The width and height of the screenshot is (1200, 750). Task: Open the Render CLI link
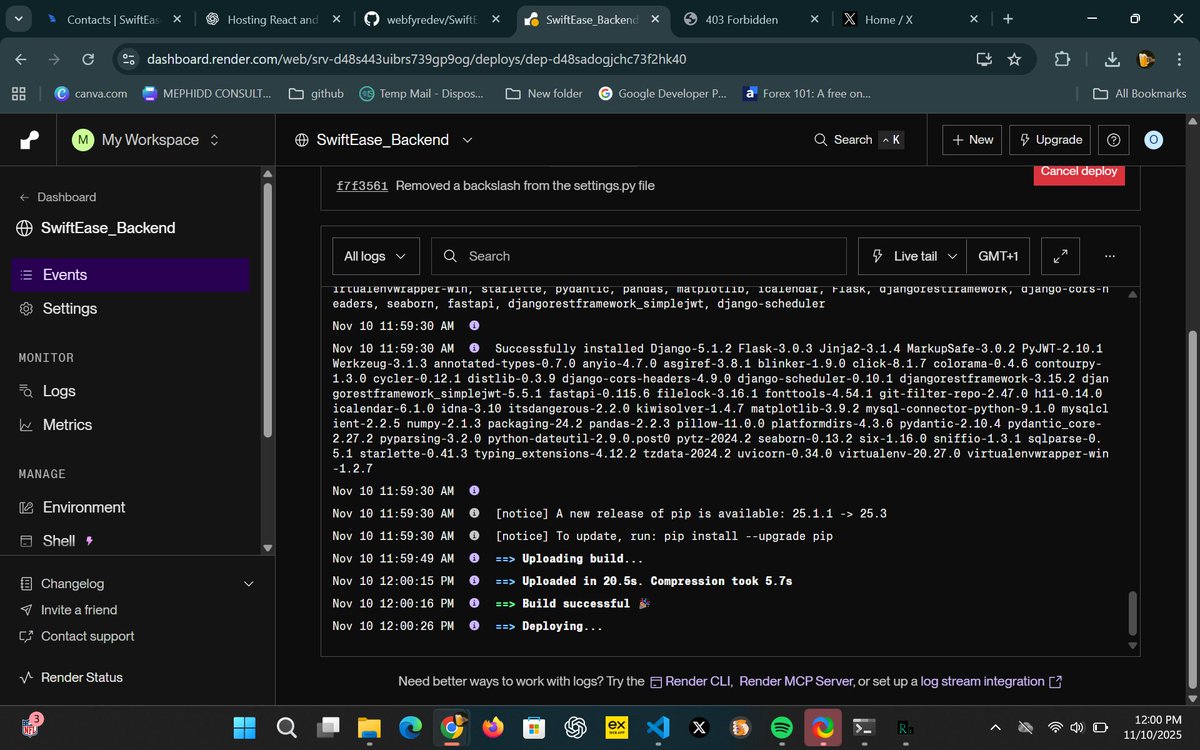[697, 681]
